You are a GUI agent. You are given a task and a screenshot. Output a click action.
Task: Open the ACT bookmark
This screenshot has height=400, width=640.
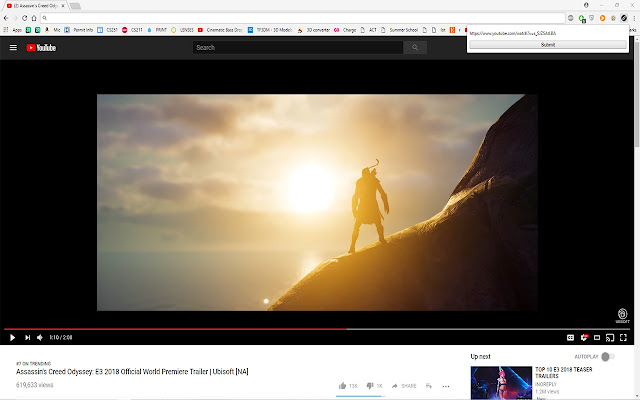pyautogui.click(x=369, y=30)
